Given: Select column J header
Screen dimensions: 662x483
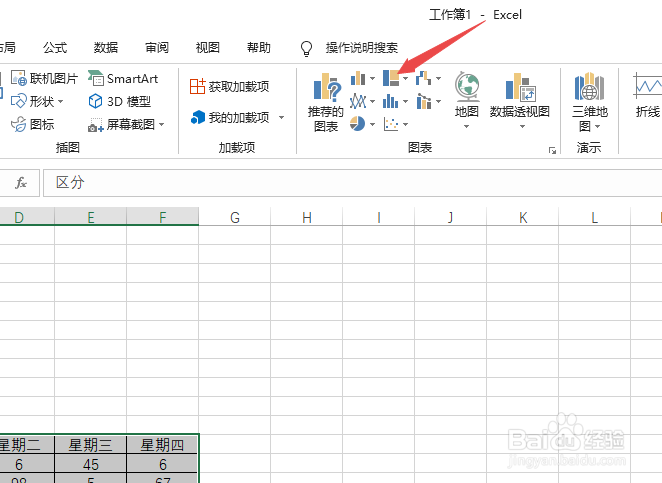Looking at the screenshot, I should pyautogui.click(x=450, y=217).
